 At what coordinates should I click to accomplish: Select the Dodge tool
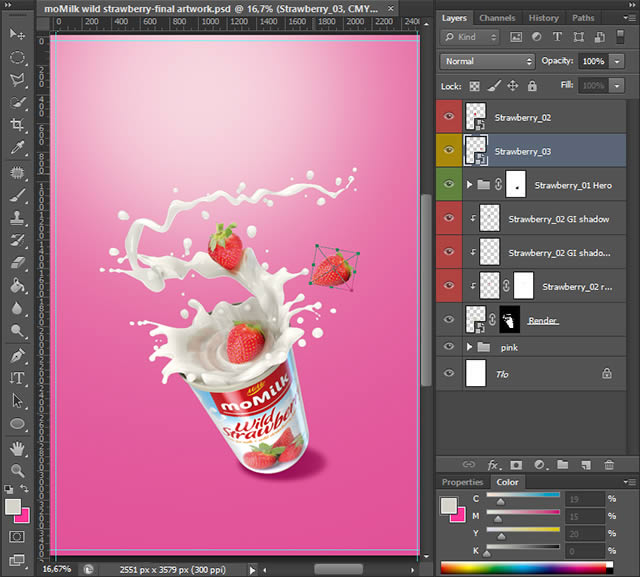17,331
